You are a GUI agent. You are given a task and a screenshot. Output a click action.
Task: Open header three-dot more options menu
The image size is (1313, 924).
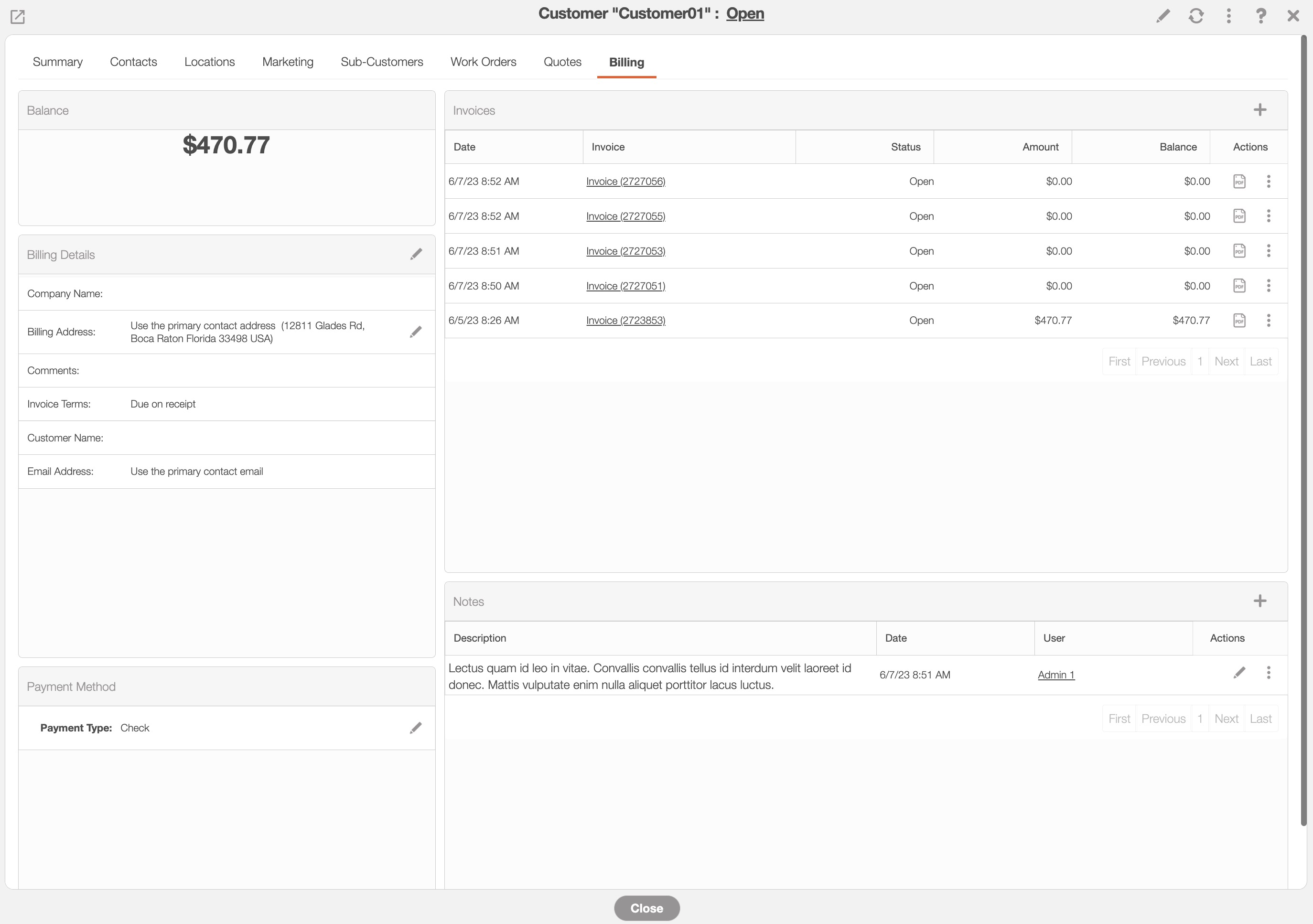coord(1228,15)
